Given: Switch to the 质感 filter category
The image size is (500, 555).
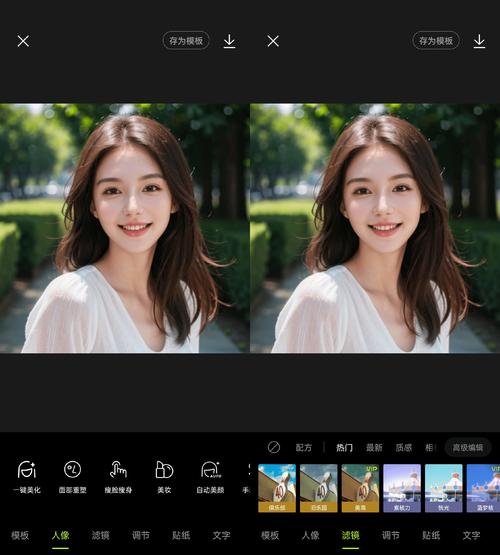Looking at the screenshot, I should pos(404,448).
